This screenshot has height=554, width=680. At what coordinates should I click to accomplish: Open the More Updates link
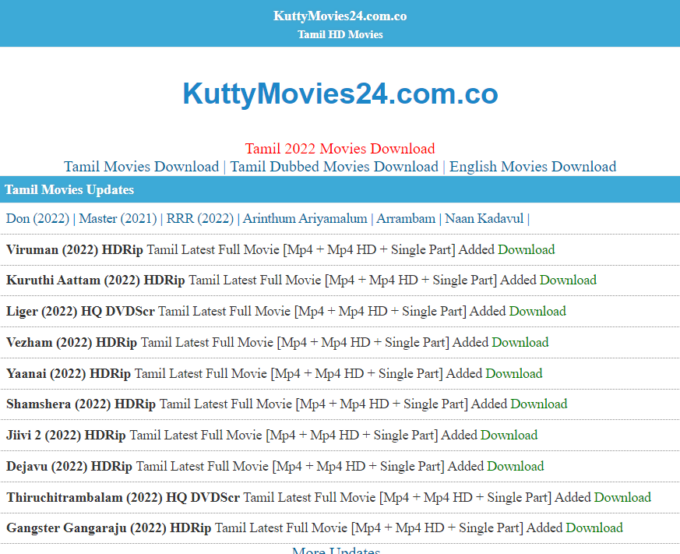pyautogui.click(x=336, y=550)
